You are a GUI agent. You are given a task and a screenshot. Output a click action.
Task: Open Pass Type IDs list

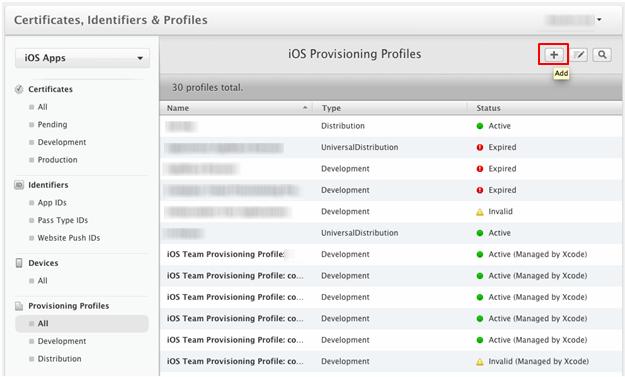[x=63, y=220]
